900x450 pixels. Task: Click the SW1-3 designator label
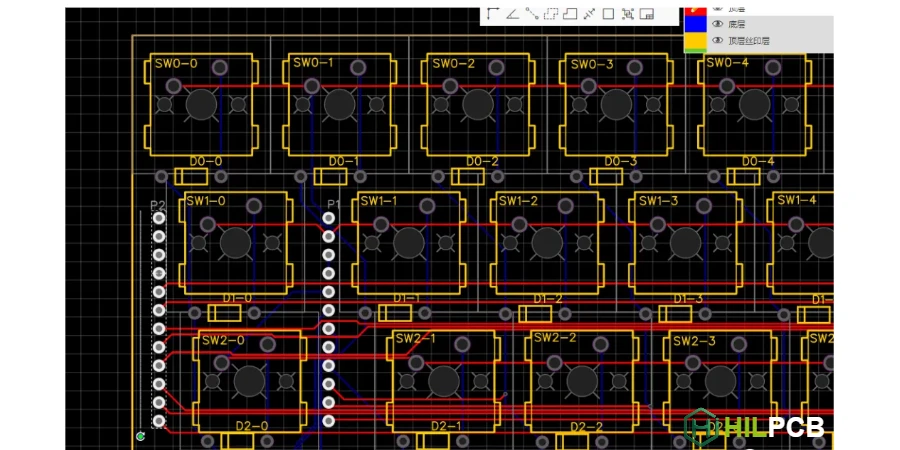coord(658,201)
